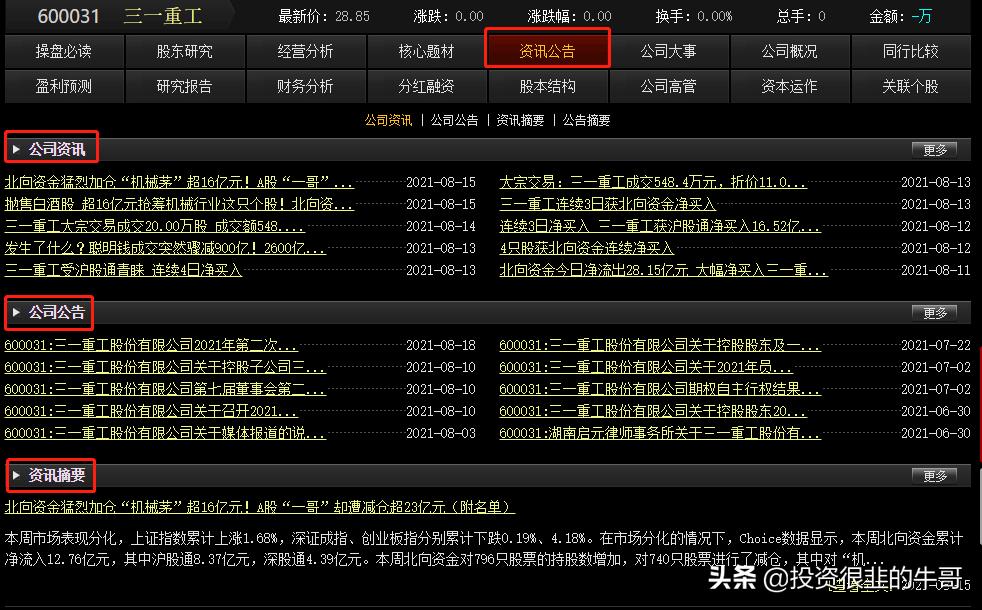
Task: Switch to the 公告摘要 sub-tab
Action: coord(586,119)
